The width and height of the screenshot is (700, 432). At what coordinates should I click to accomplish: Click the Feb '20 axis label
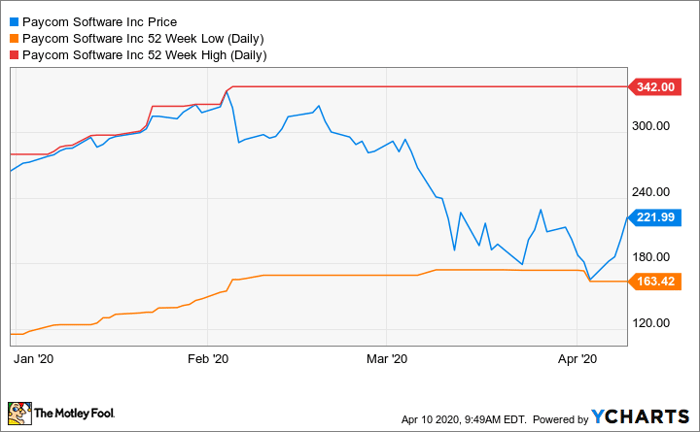207,356
